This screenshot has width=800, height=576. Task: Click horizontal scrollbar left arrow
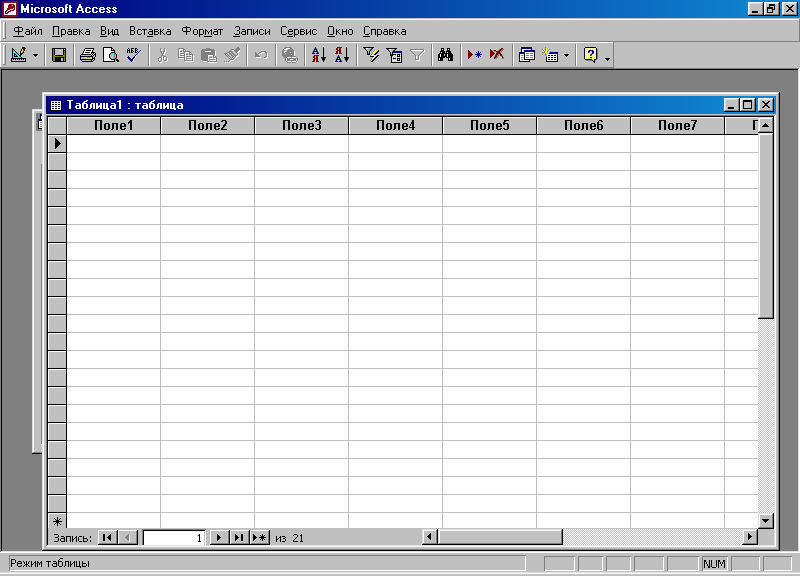pos(430,537)
